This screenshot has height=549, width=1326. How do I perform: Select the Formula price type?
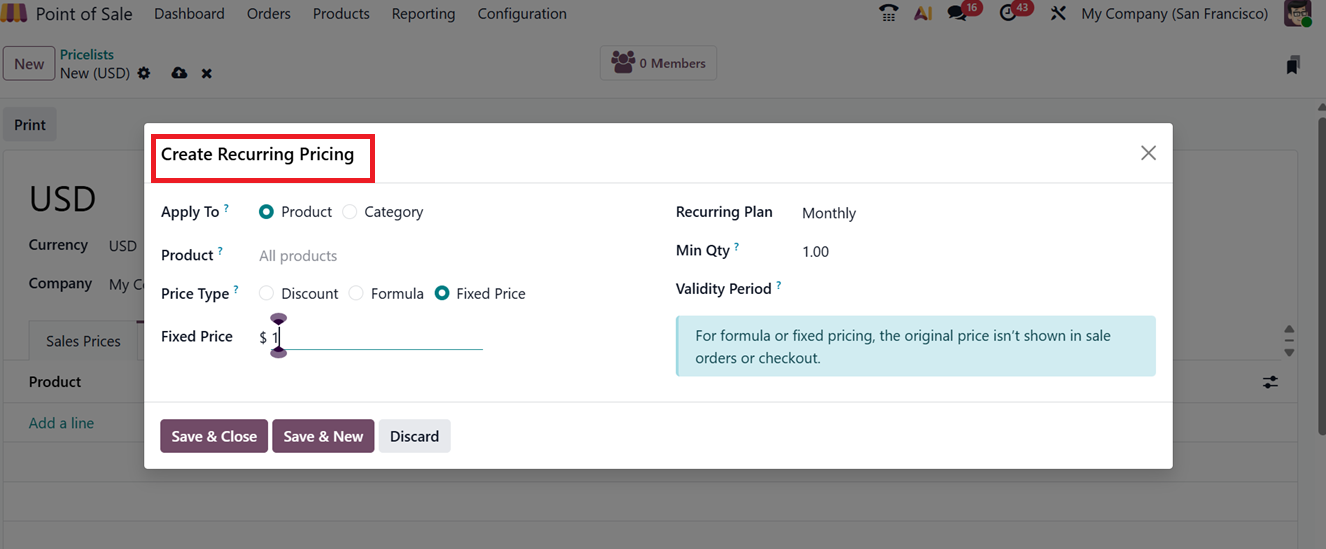click(x=357, y=294)
